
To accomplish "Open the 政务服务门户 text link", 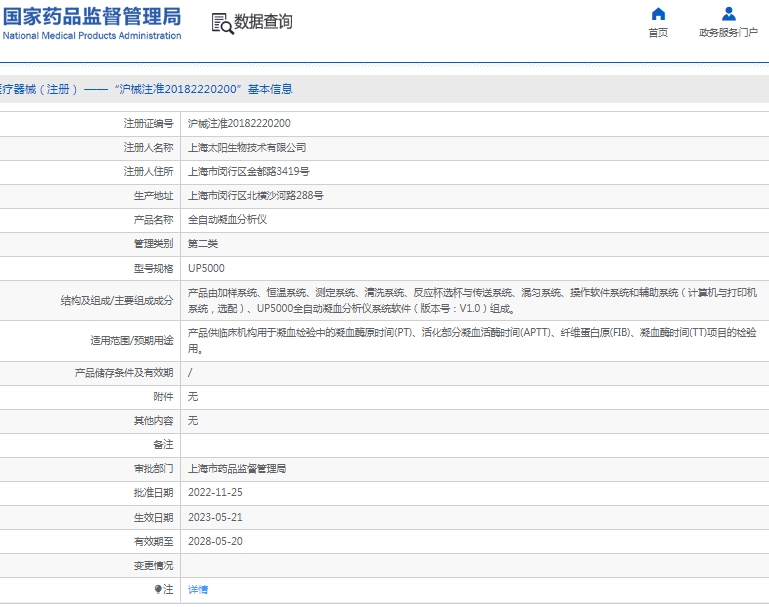I will [728, 33].
